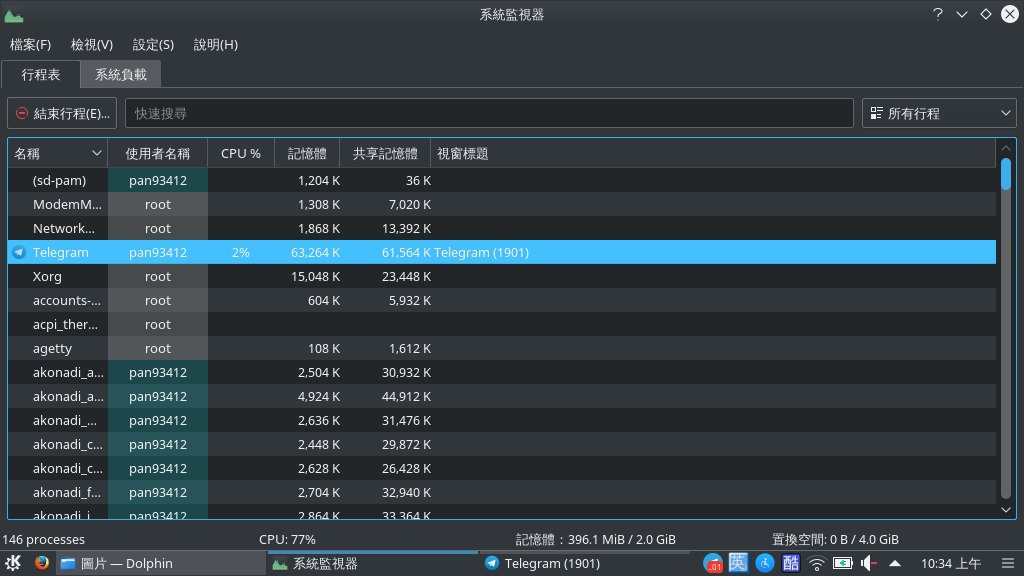Launch Firefox from the panel
The height and width of the screenshot is (576, 1024).
click(x=42, y=563)
